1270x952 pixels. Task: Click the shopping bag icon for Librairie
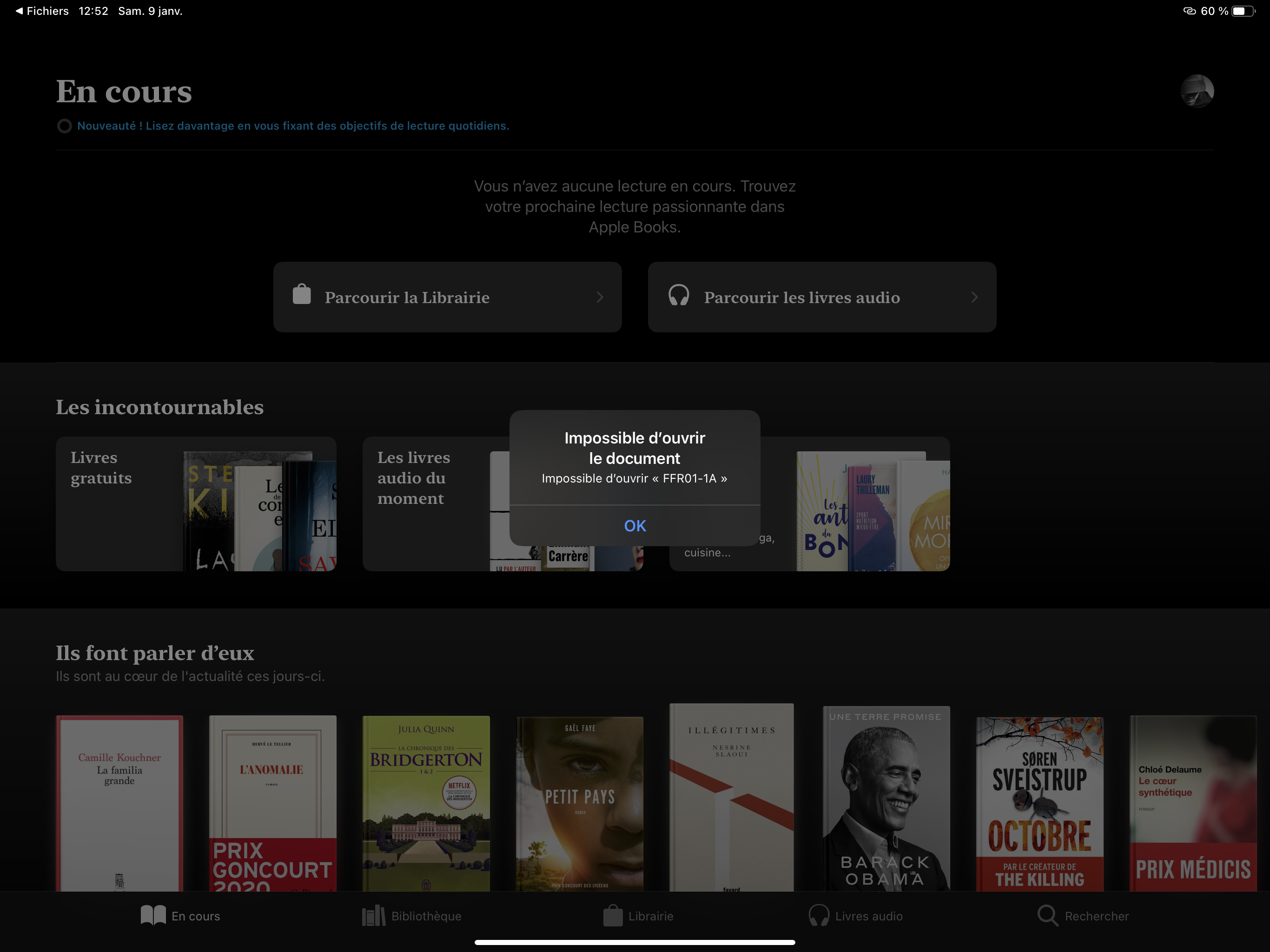pyautogui.click(x=301, y=295)
